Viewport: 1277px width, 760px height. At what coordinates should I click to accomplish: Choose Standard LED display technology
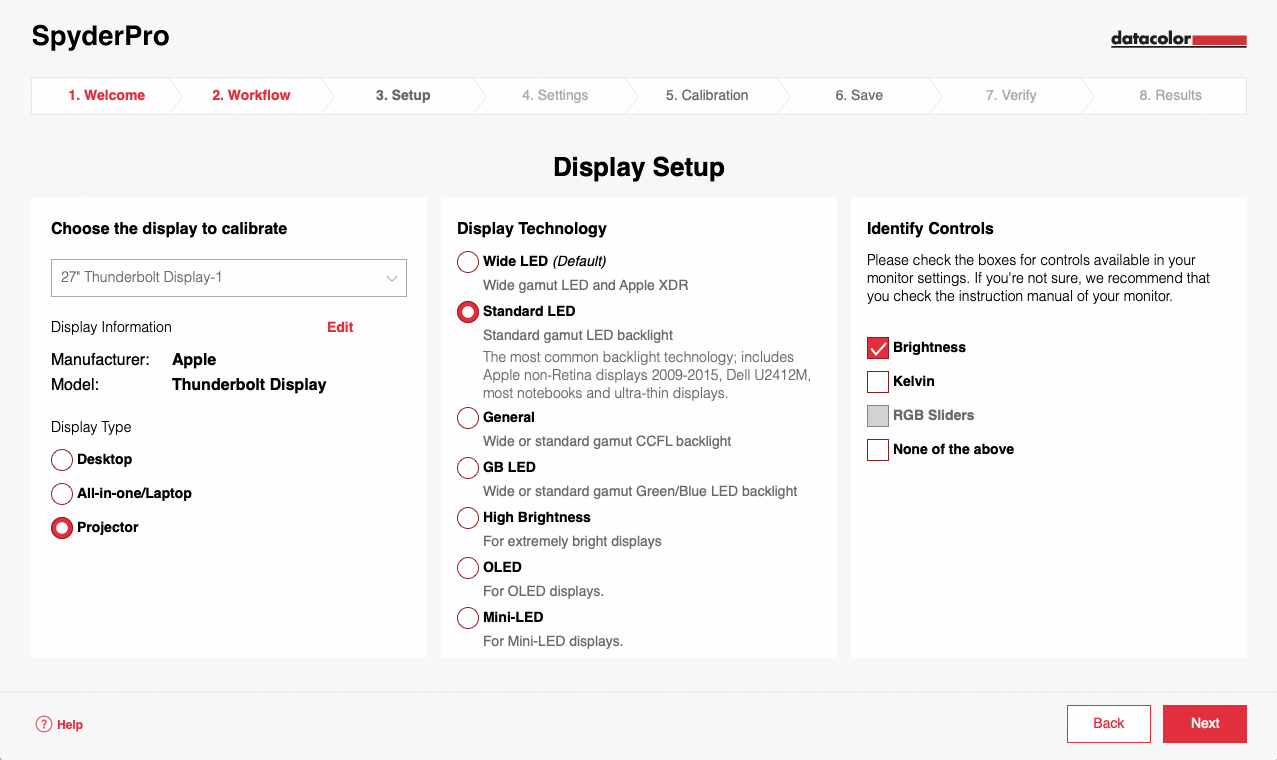point(468,312)
